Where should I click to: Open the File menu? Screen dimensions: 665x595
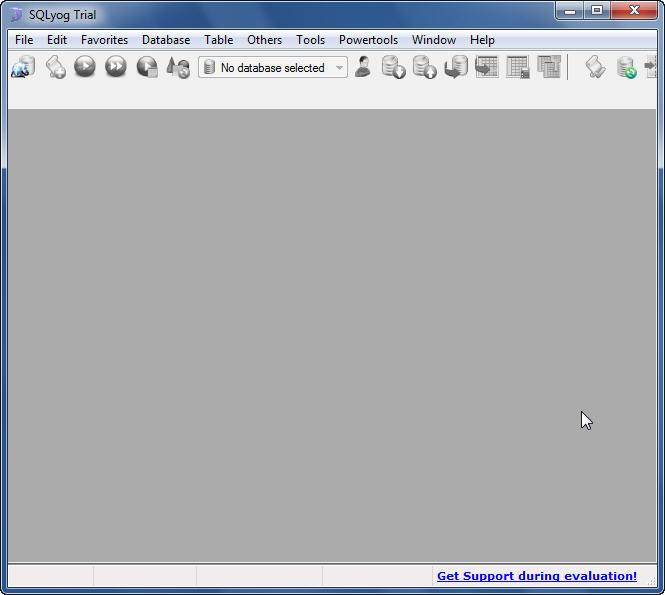pos(24,40)
